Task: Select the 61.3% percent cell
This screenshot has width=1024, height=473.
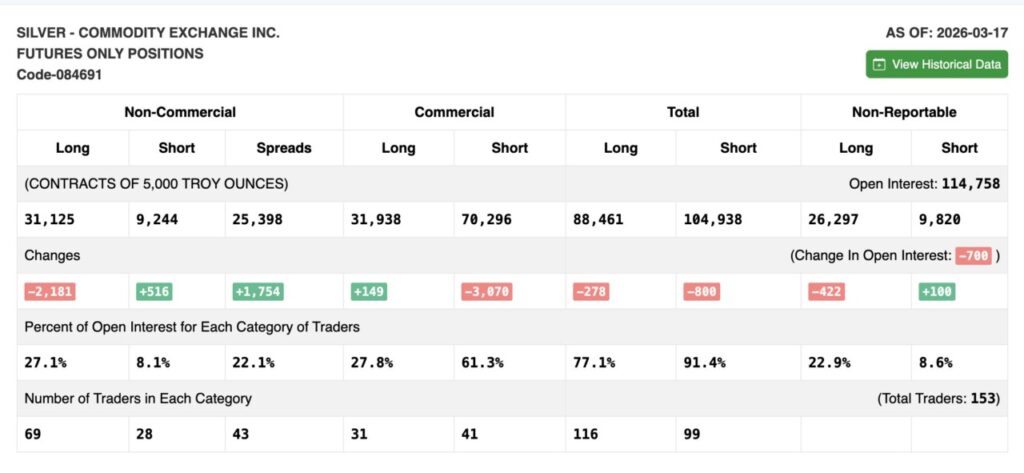Action: 482,363
